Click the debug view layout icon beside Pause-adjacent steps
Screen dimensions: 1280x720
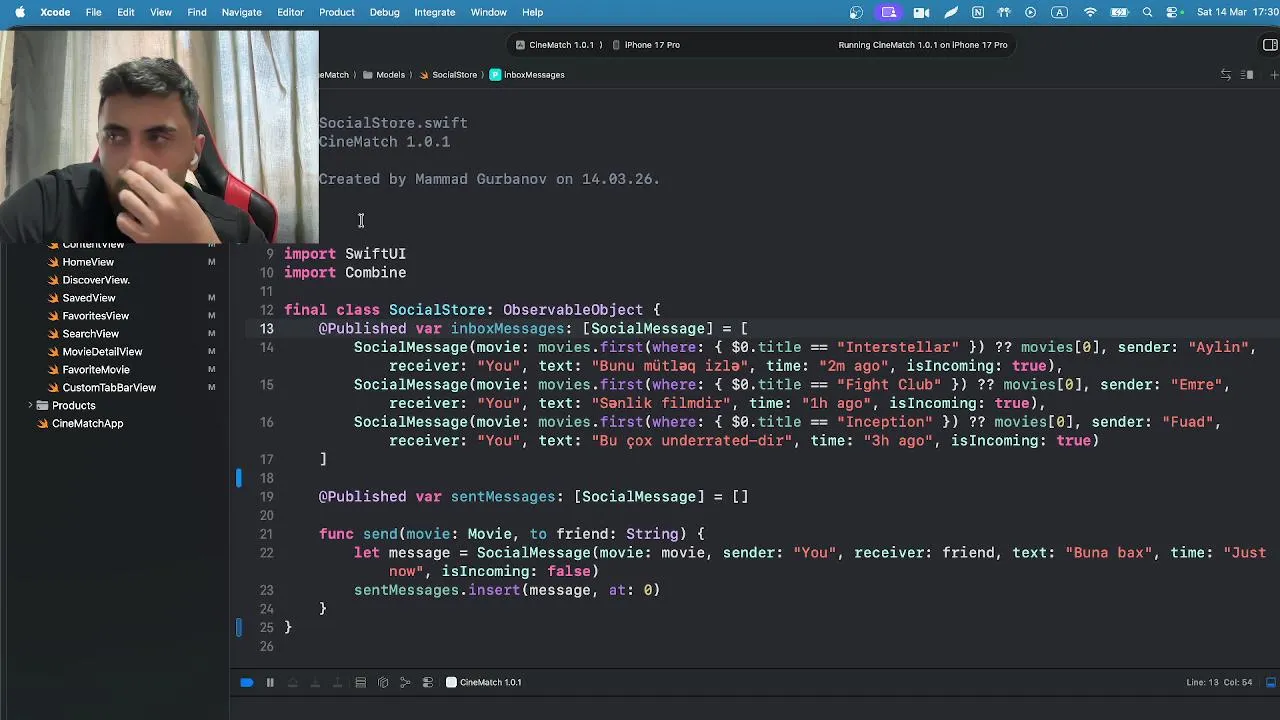coord(360,682)
